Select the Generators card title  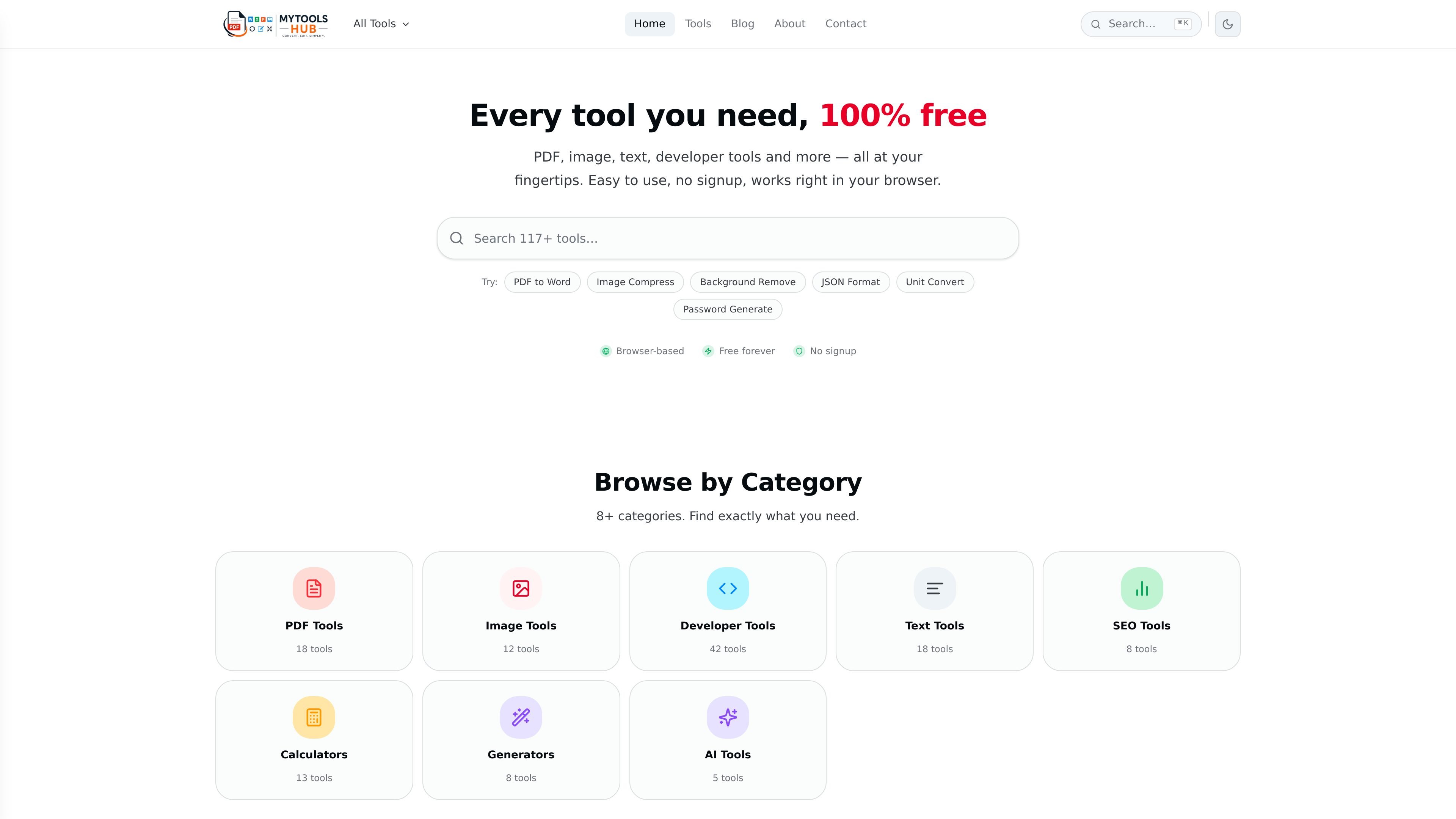tap(521, 755)
